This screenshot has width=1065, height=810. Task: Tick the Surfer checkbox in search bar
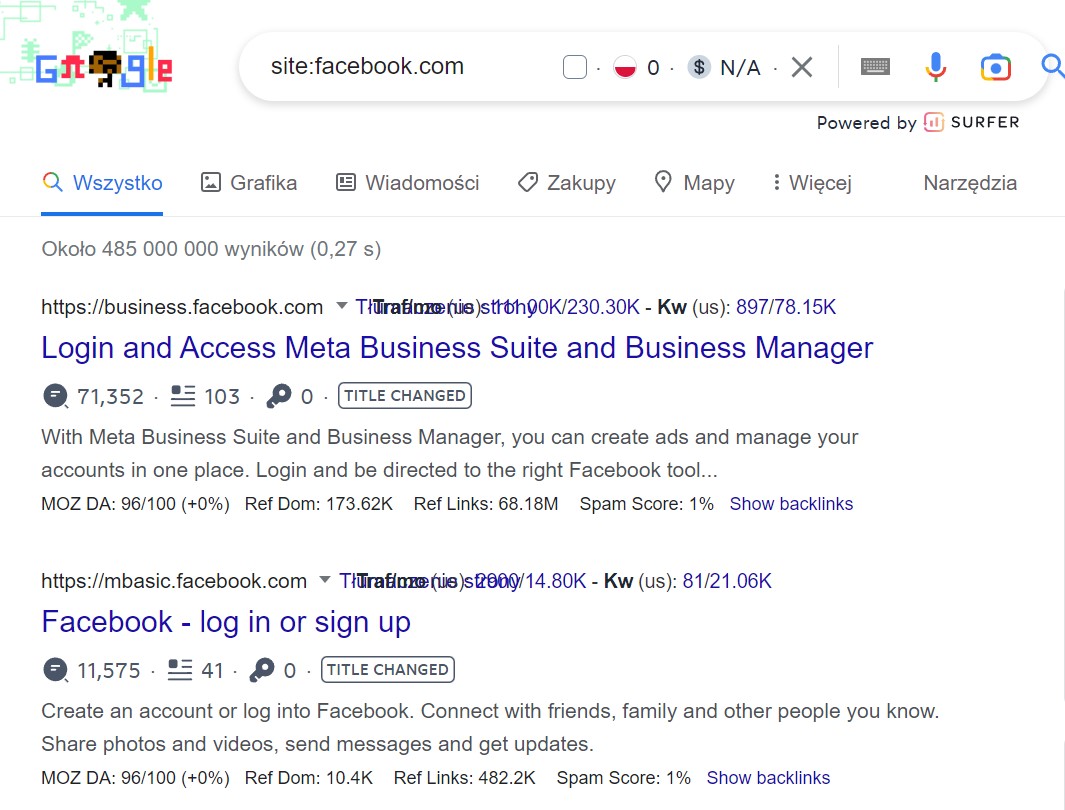pos(574,67)
